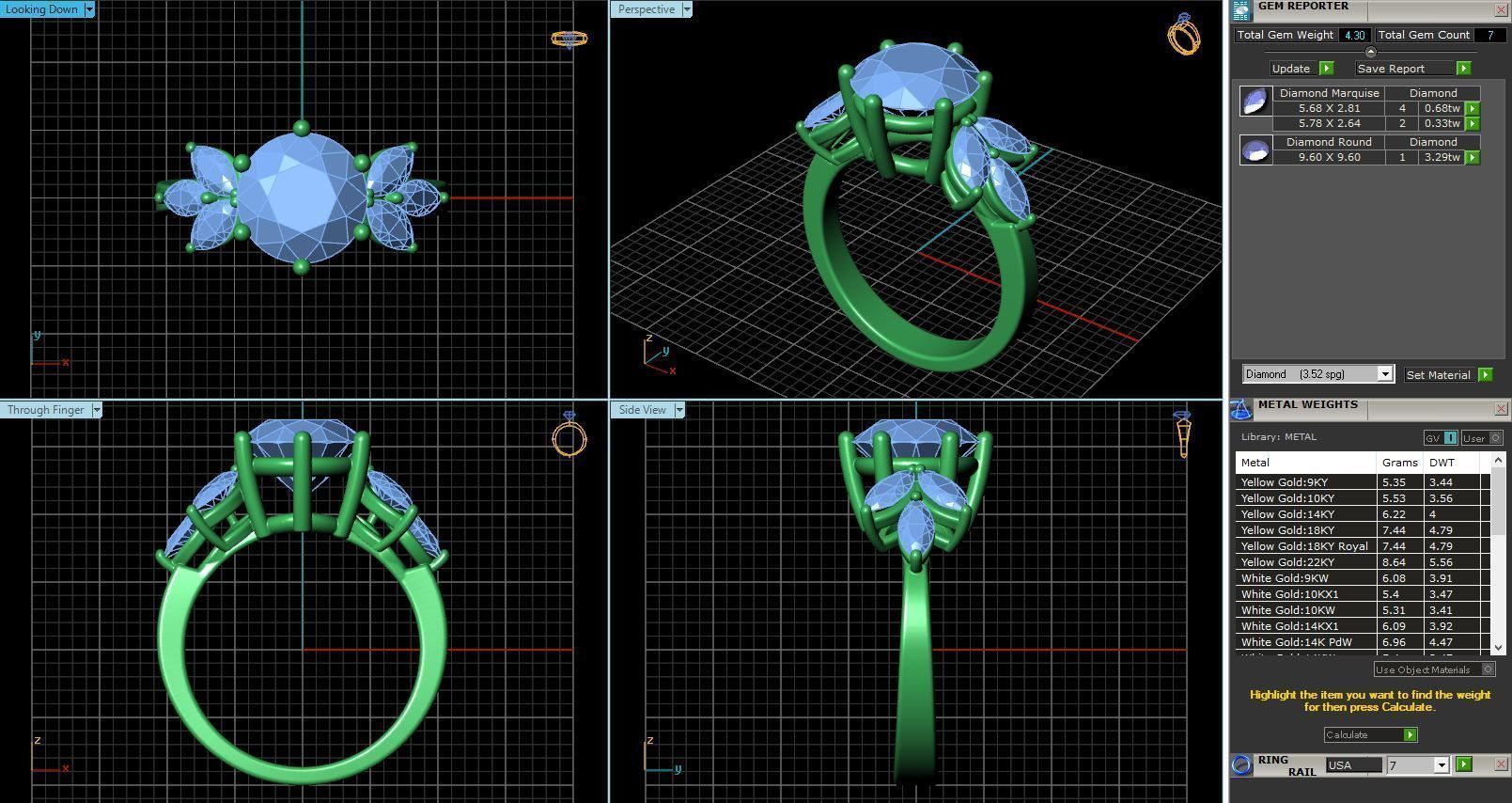Image resolution: width=1512 pixels, height=803 pixels.
Task: Select the Yellow Gold:18KY row
Action: coord(1363,530)
